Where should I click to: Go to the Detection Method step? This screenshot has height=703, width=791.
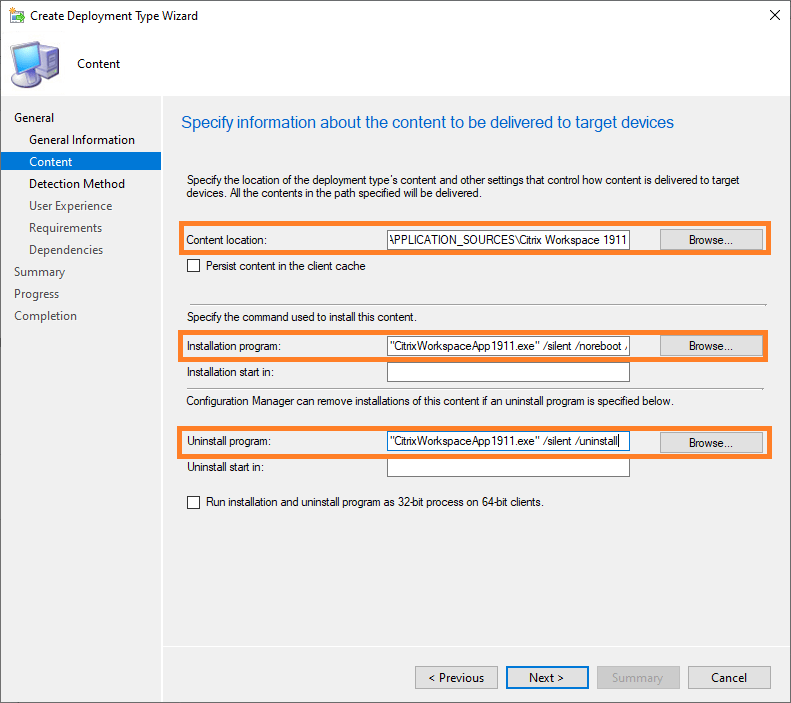(77, 184)
